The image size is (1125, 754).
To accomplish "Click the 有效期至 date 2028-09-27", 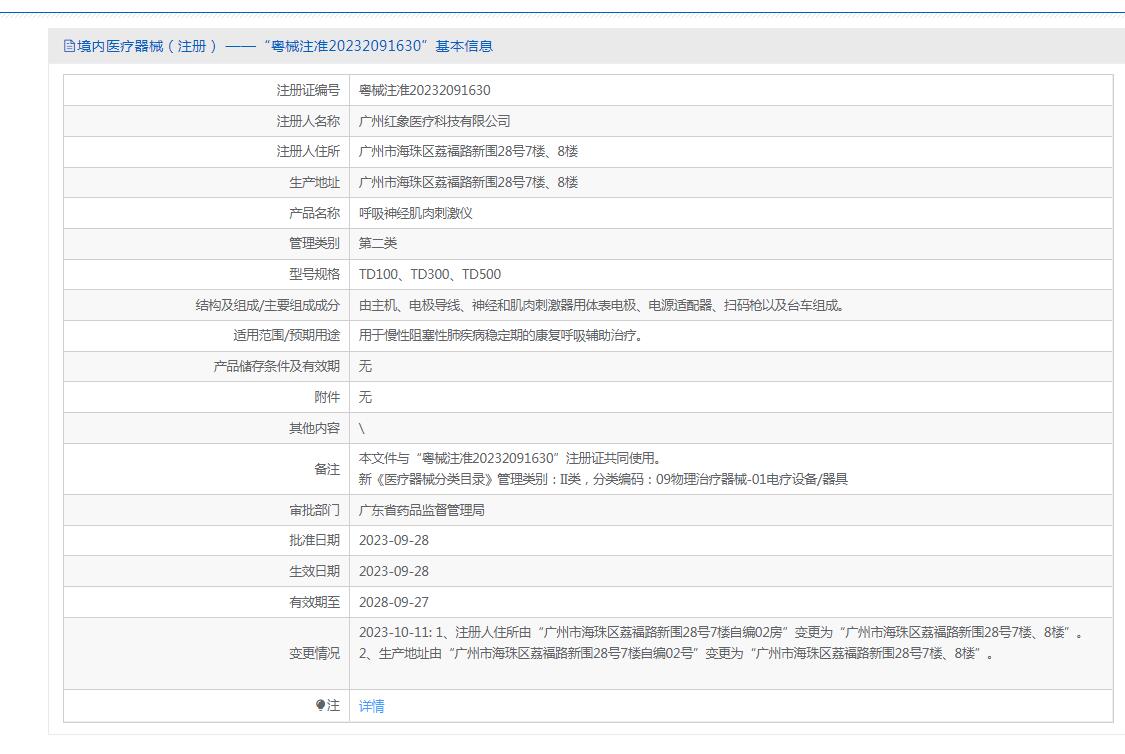I will (393, 602).
